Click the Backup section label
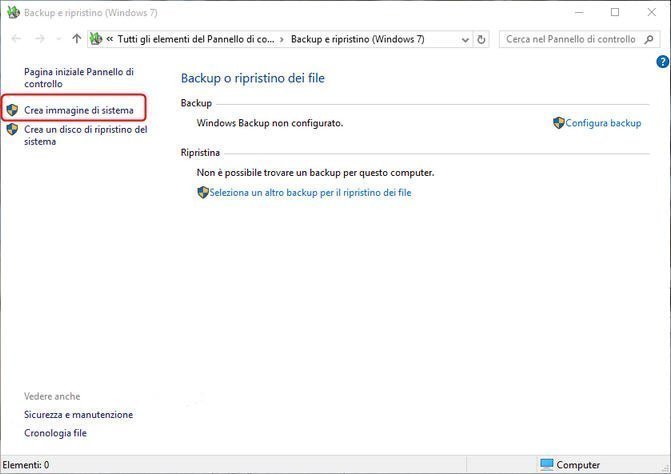671x474 pixels. [x=196, y=103]
